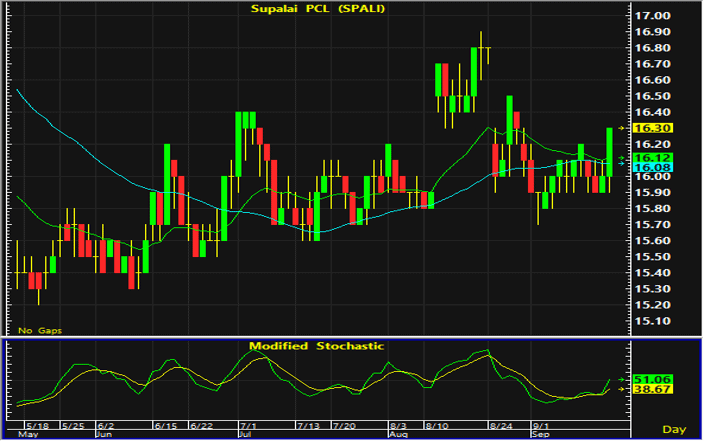Click the 16.60 price axis label
This screenshot has width=704, height=441.
[x=652, y=80]
